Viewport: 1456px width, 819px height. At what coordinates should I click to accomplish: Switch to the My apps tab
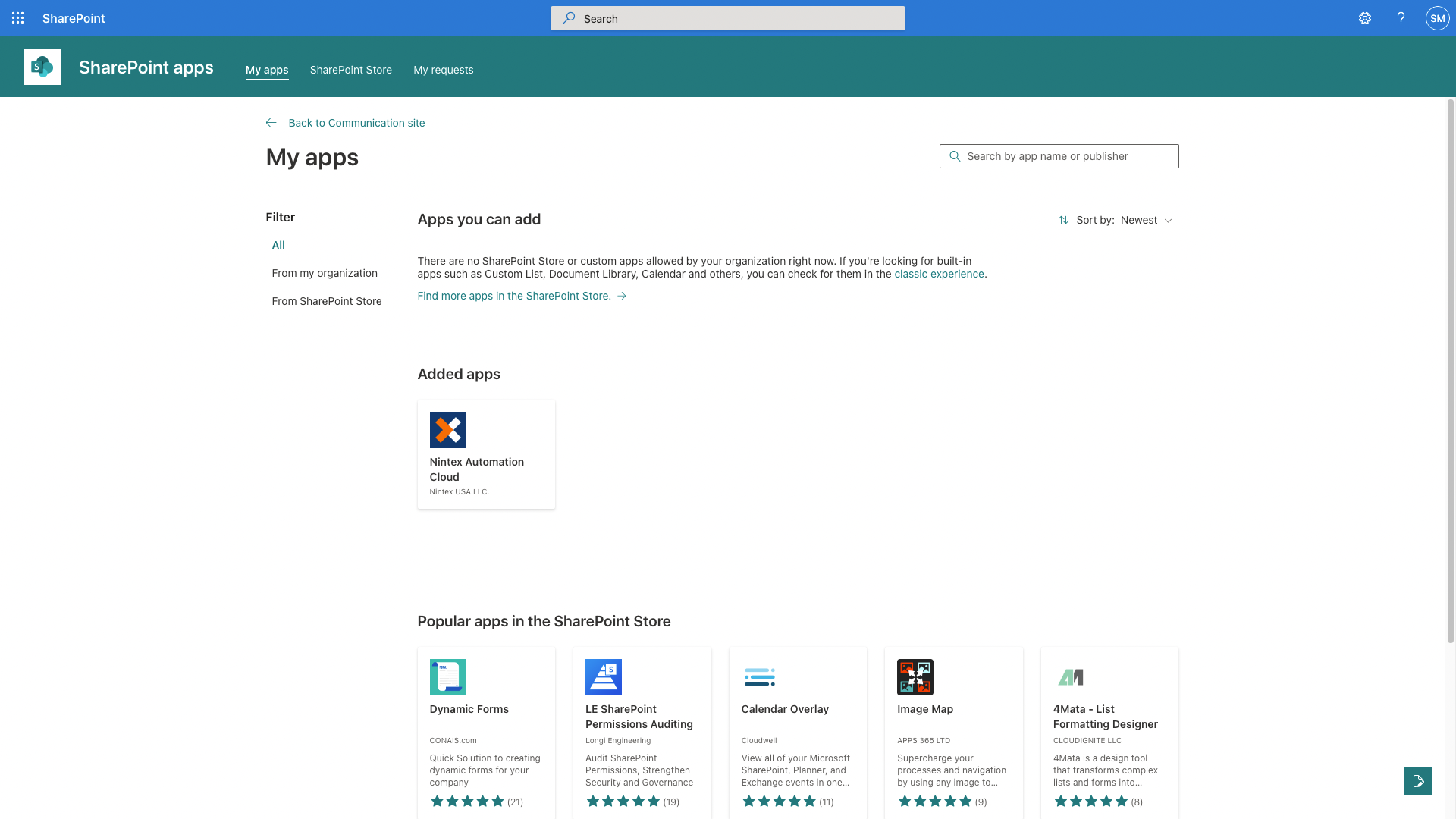click(267, 70)
